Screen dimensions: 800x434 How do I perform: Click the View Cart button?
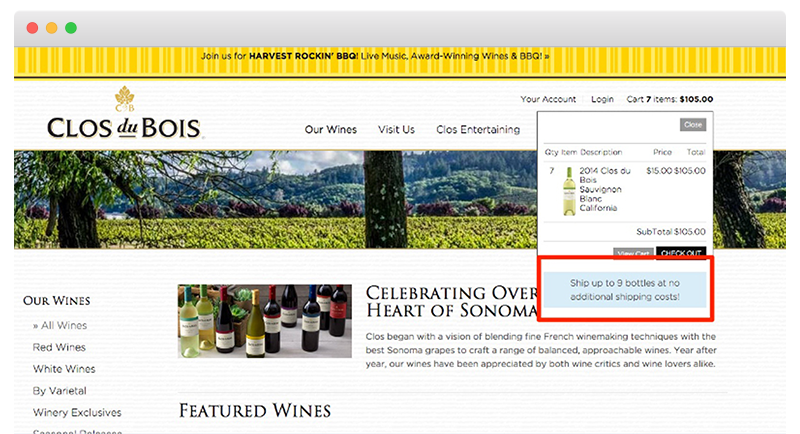pyautogui.click(x=633, y=253)
